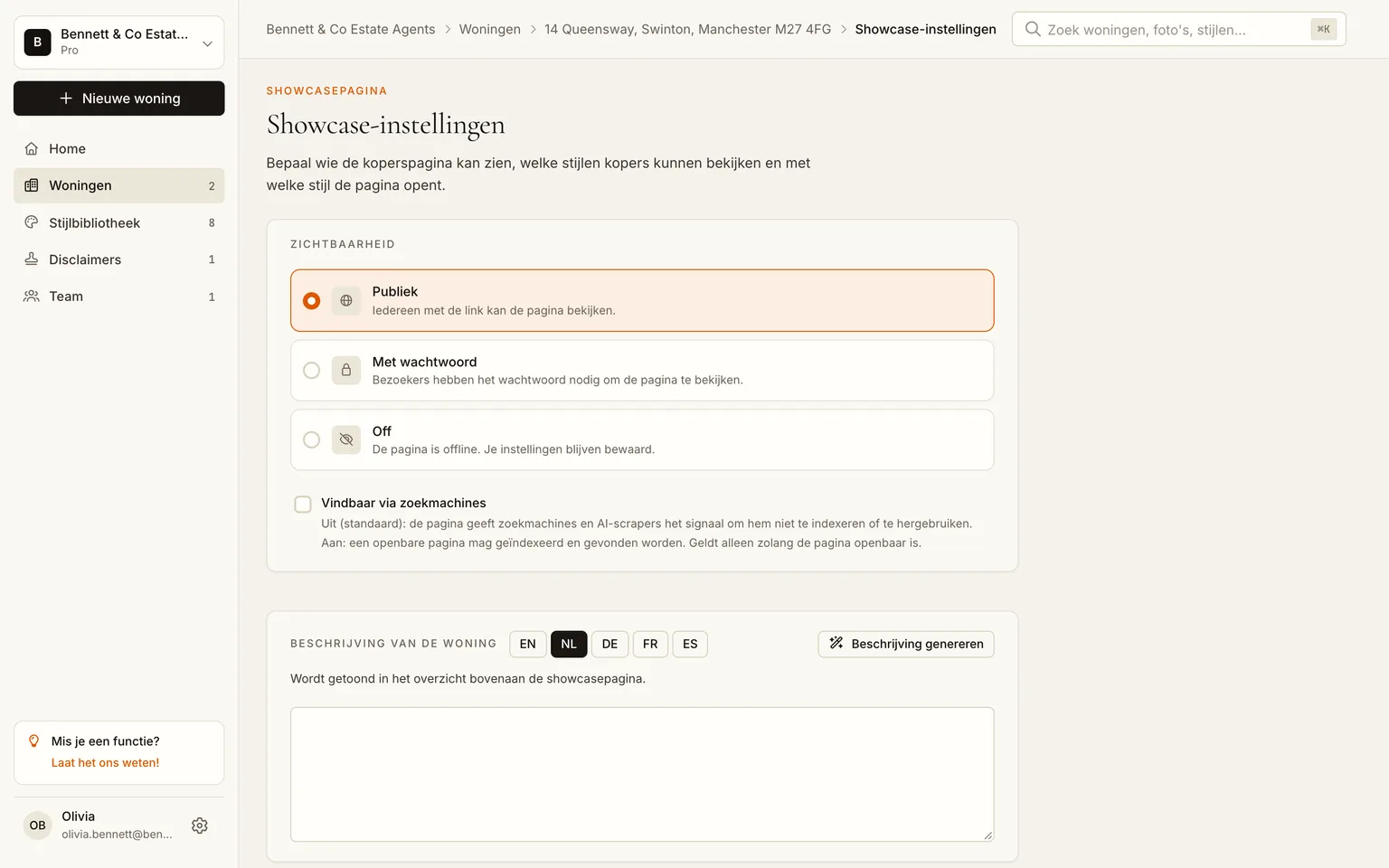
Task: Click the ⌘K shortcut badge in search
Action: click(1323, 29)
